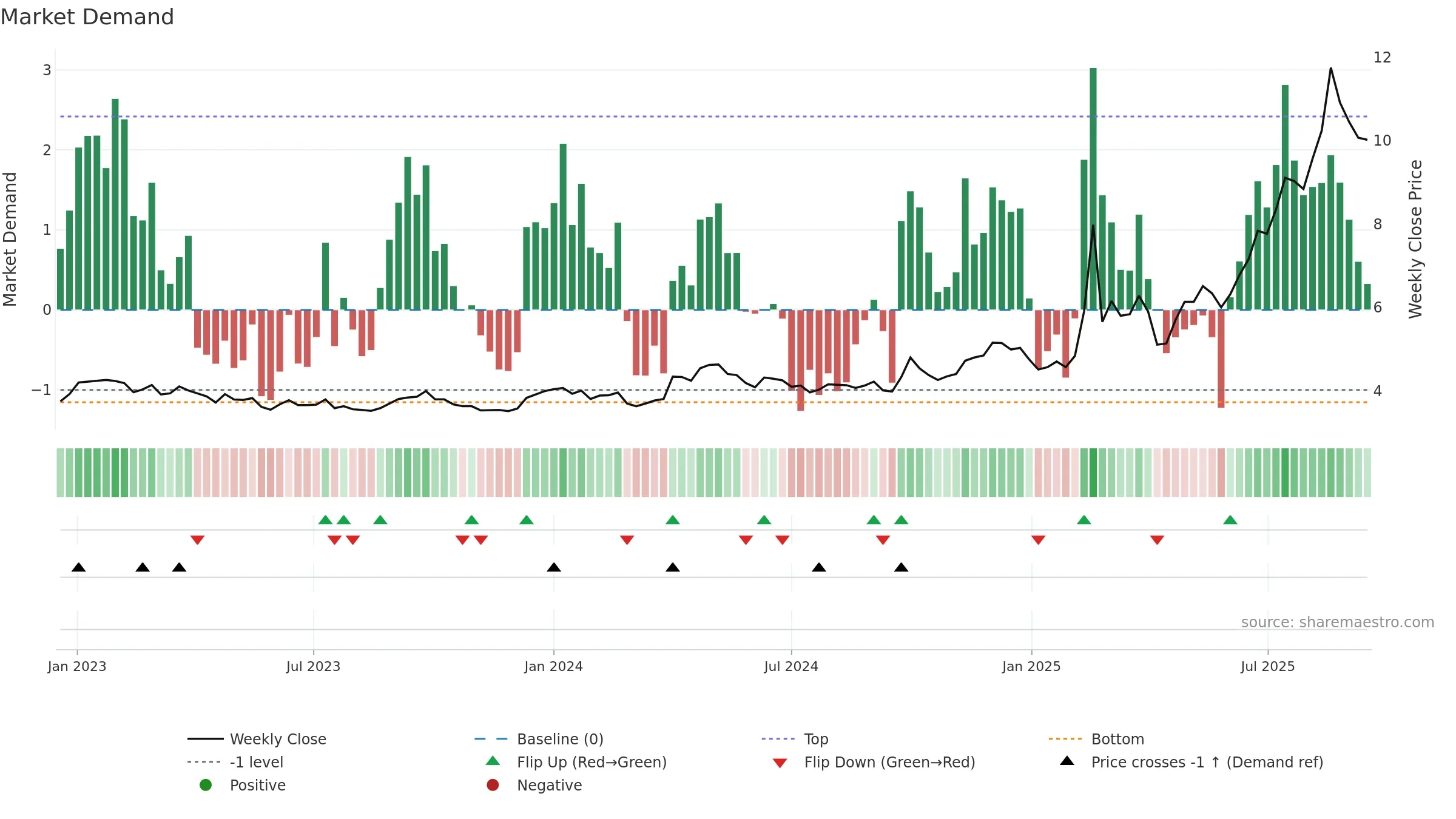Click the source: sharemaestro.com text
Viewport: 1456px width, 819px height.
pos(1337,622)
